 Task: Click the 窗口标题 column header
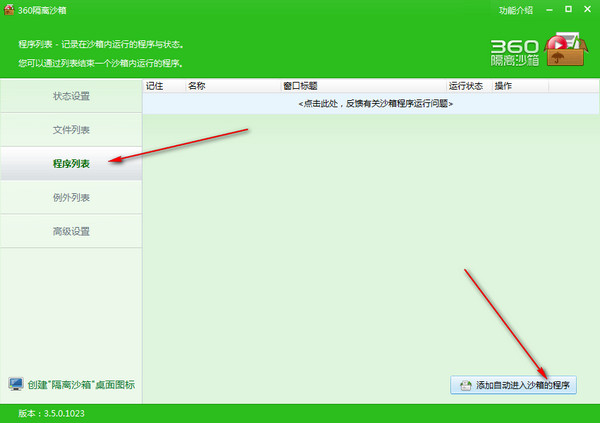[300, 86]
